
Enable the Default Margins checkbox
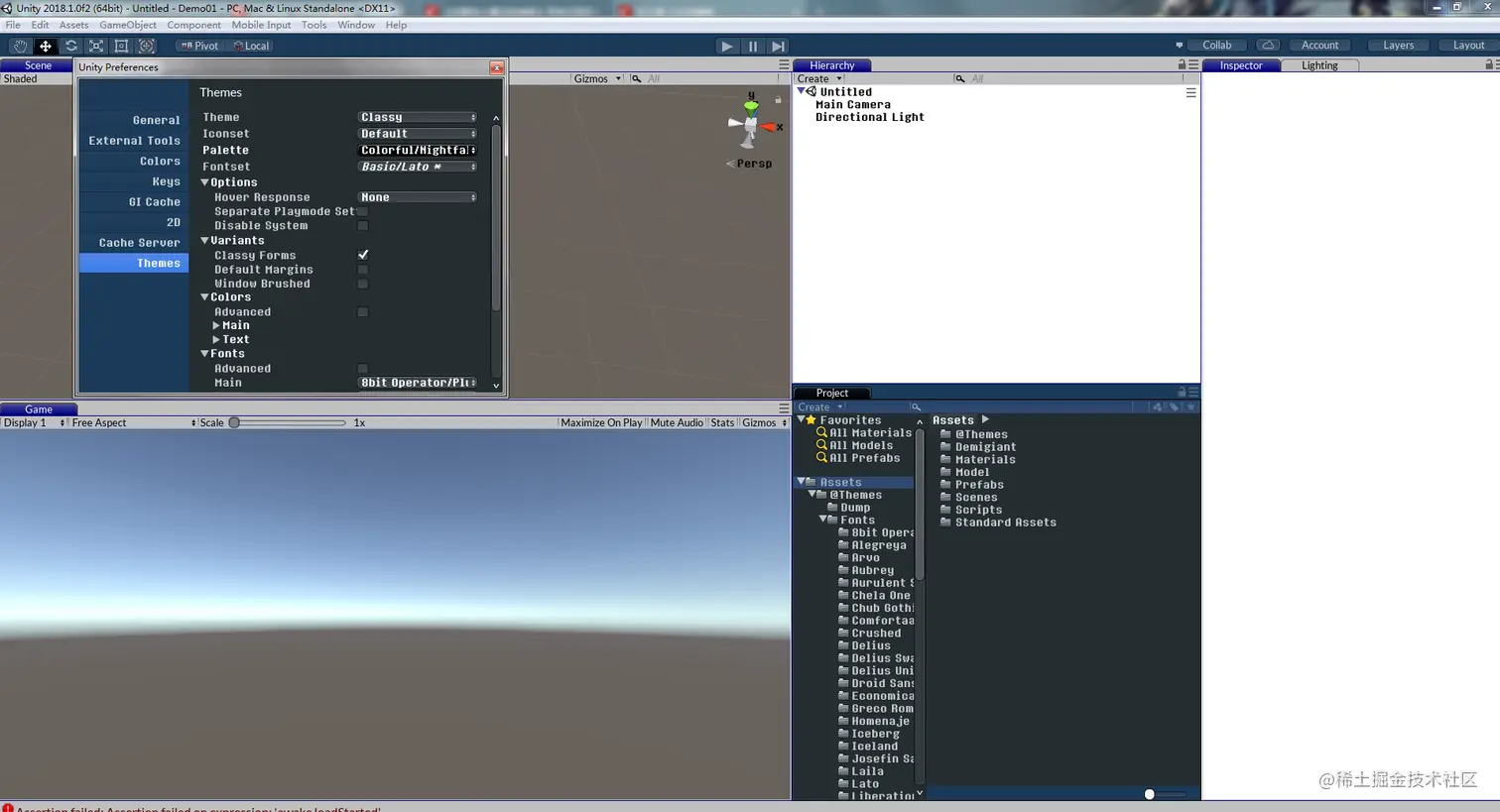tap(363, 270)
